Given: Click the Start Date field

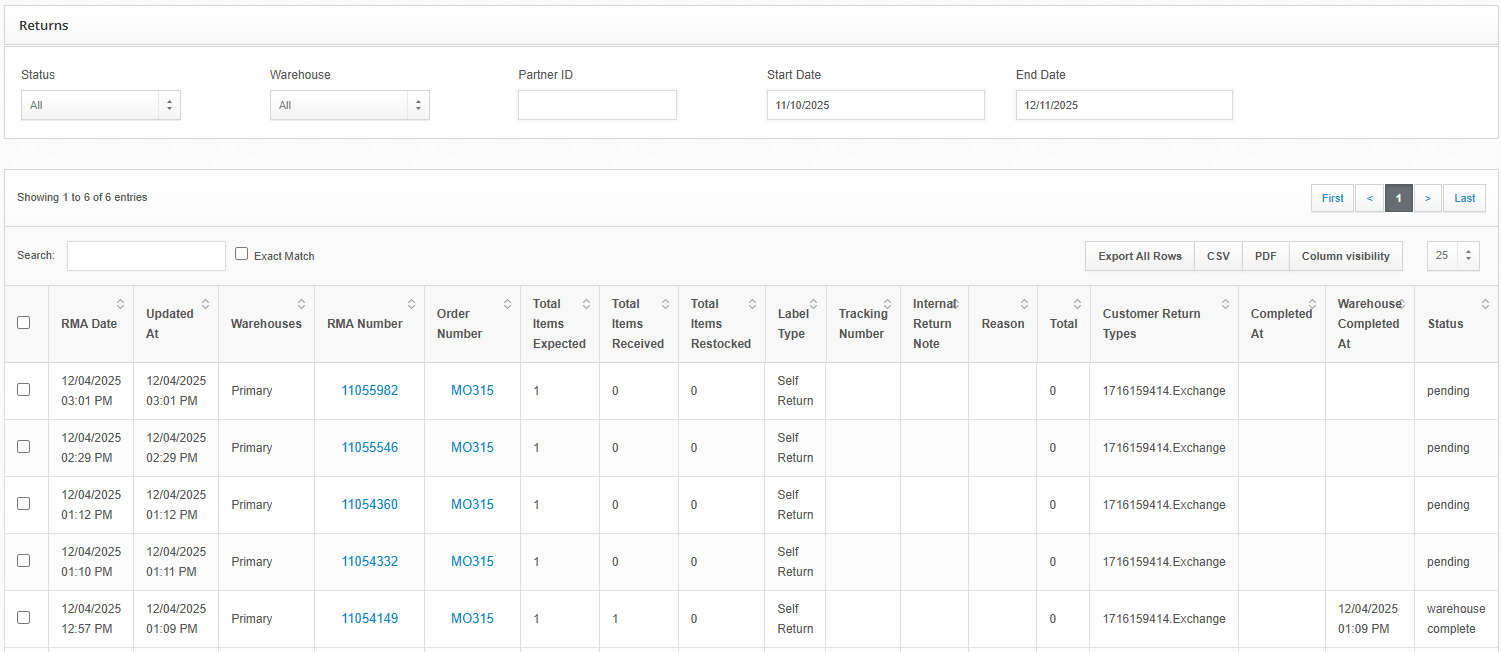Looking at the screenshot, I should [x=875, y=105].
